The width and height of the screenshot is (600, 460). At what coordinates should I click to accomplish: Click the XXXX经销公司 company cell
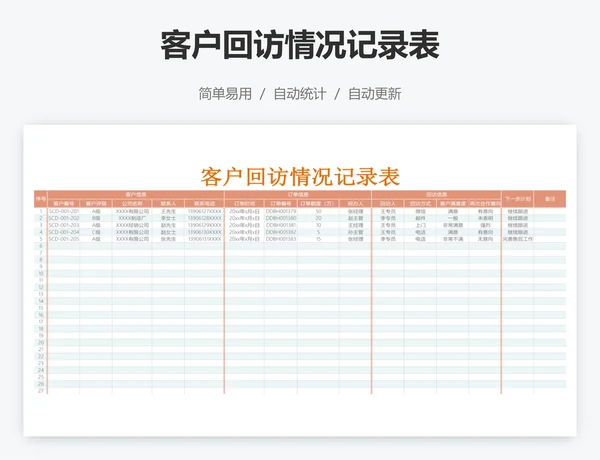coord(132,225)
